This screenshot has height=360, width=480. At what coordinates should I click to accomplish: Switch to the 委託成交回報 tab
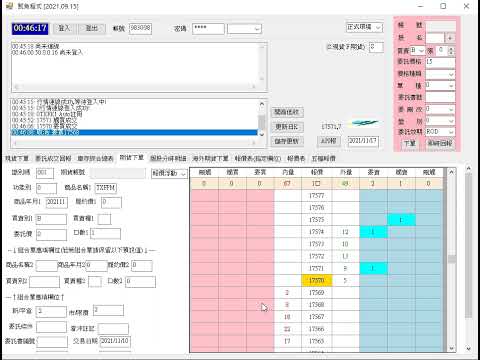[x=53, y=158]
